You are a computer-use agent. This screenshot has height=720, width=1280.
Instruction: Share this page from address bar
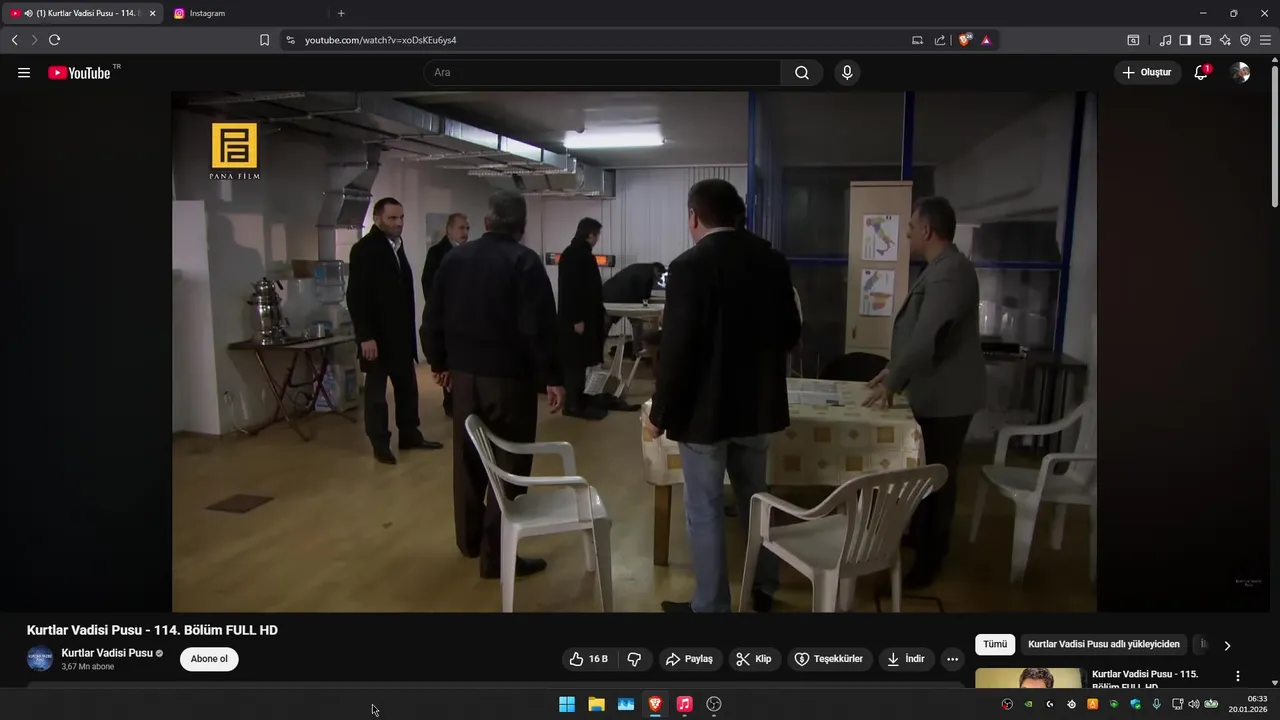click(940, 40)
